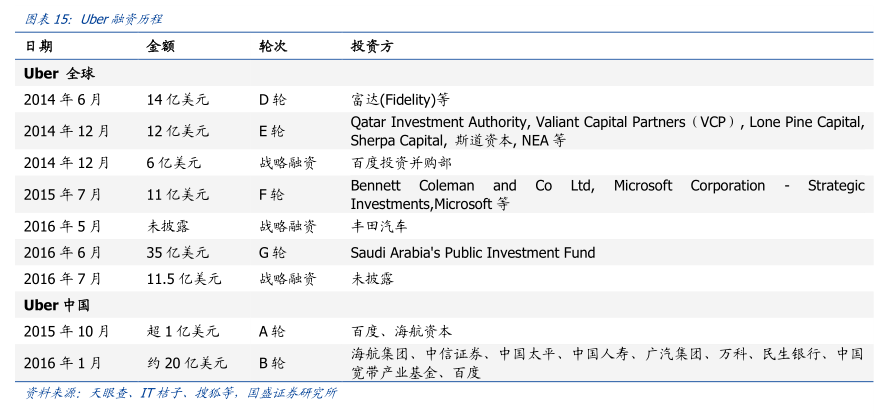Click the "超 1 亿美元" amount cell
878x417 pixels.
point(182,331)
